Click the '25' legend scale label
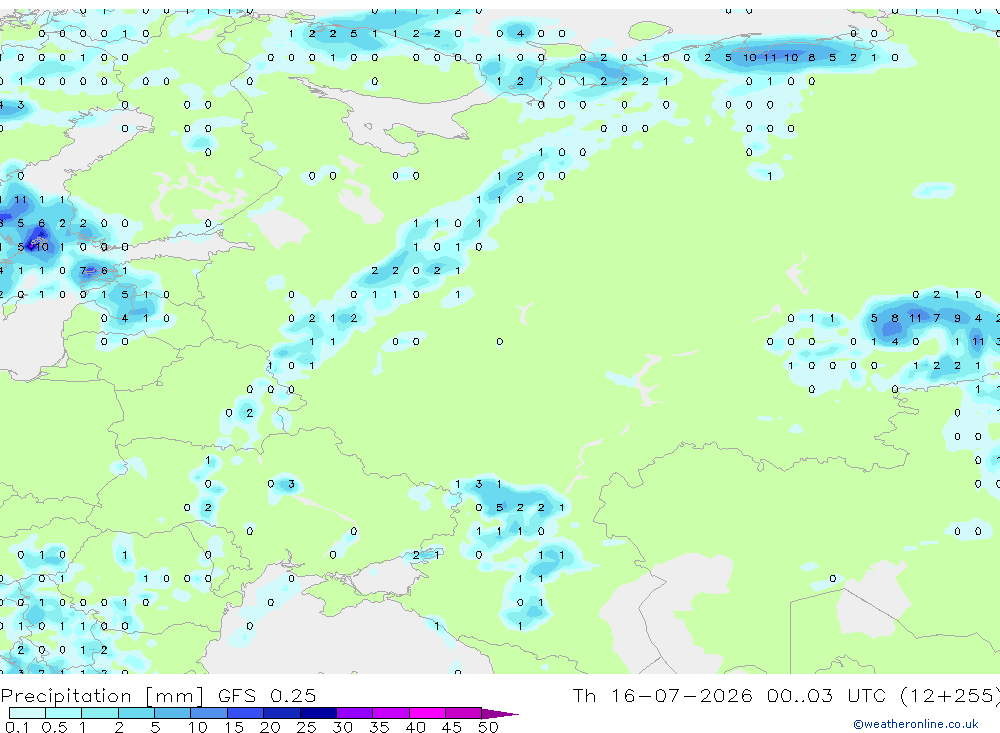The image size is (1000, 733). (306, 727)
